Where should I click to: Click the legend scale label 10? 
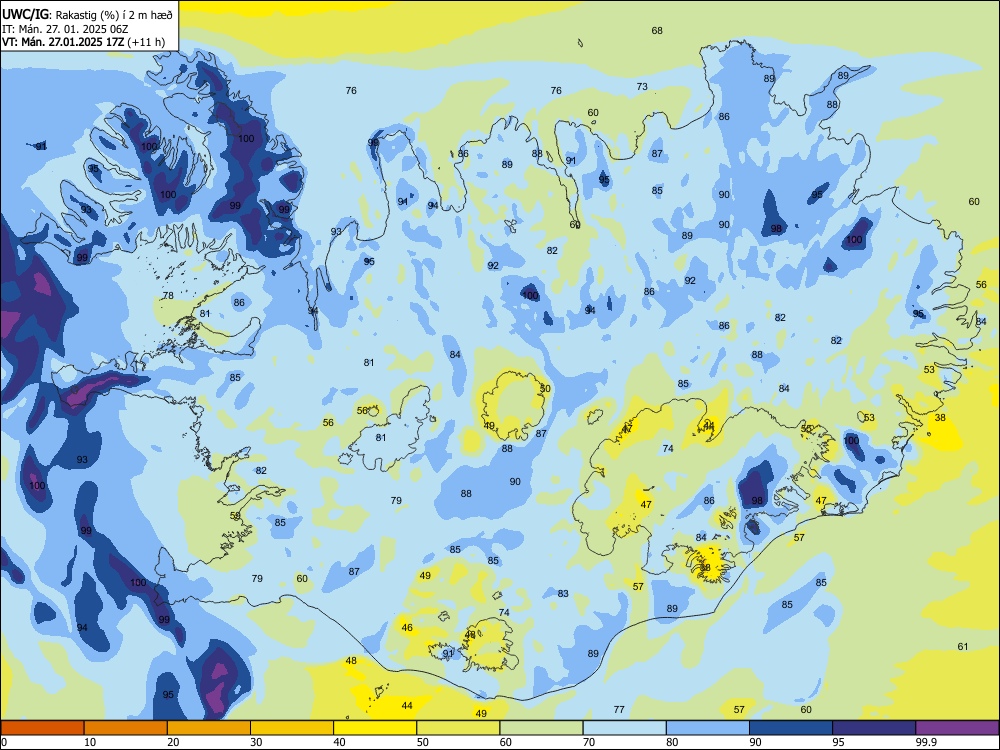[x=90, y=742]
